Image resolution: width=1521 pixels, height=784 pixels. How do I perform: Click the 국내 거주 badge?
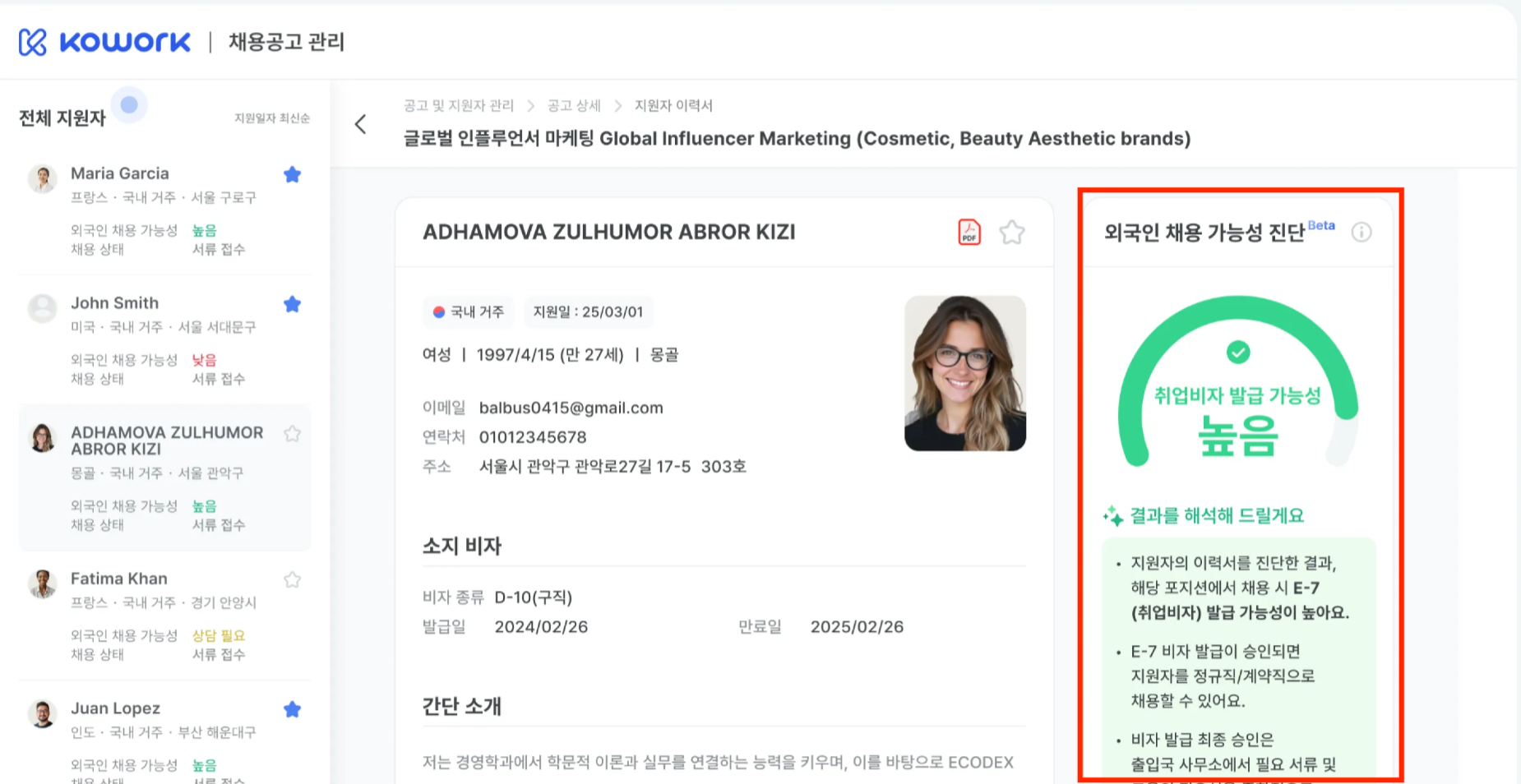coord(469,312)
